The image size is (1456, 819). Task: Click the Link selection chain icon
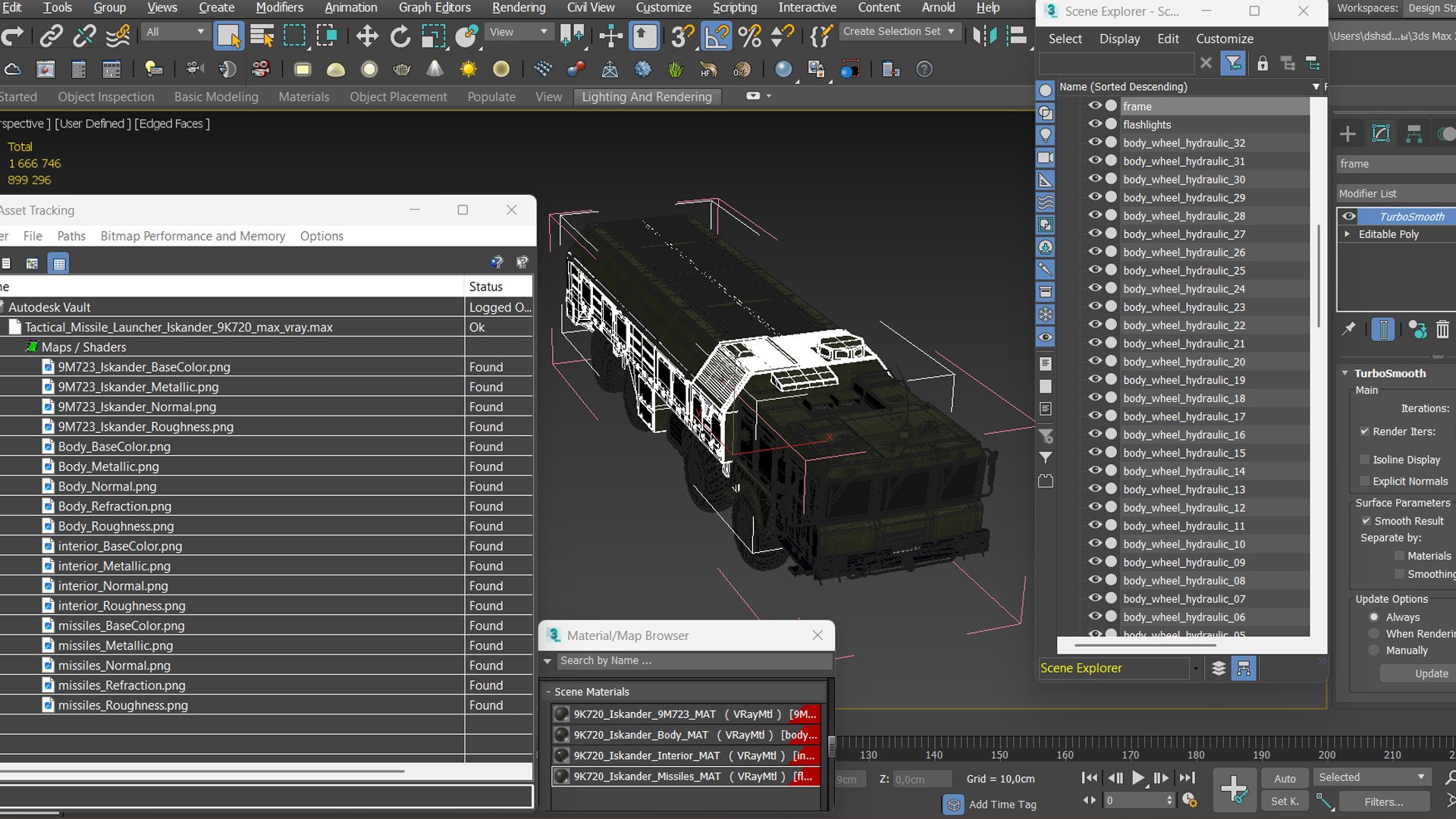51,36
